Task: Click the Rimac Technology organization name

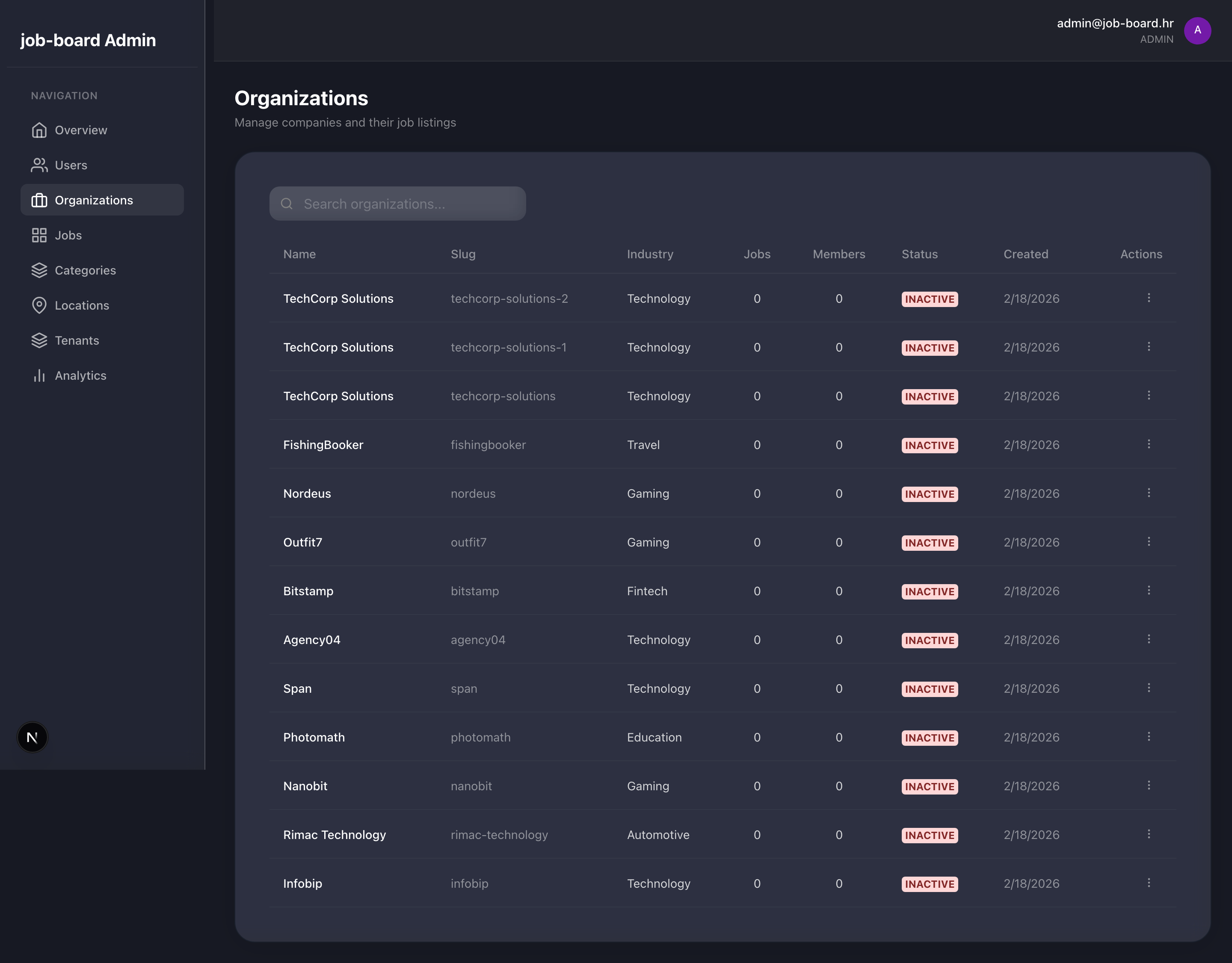Action: (x=335, y=834)
